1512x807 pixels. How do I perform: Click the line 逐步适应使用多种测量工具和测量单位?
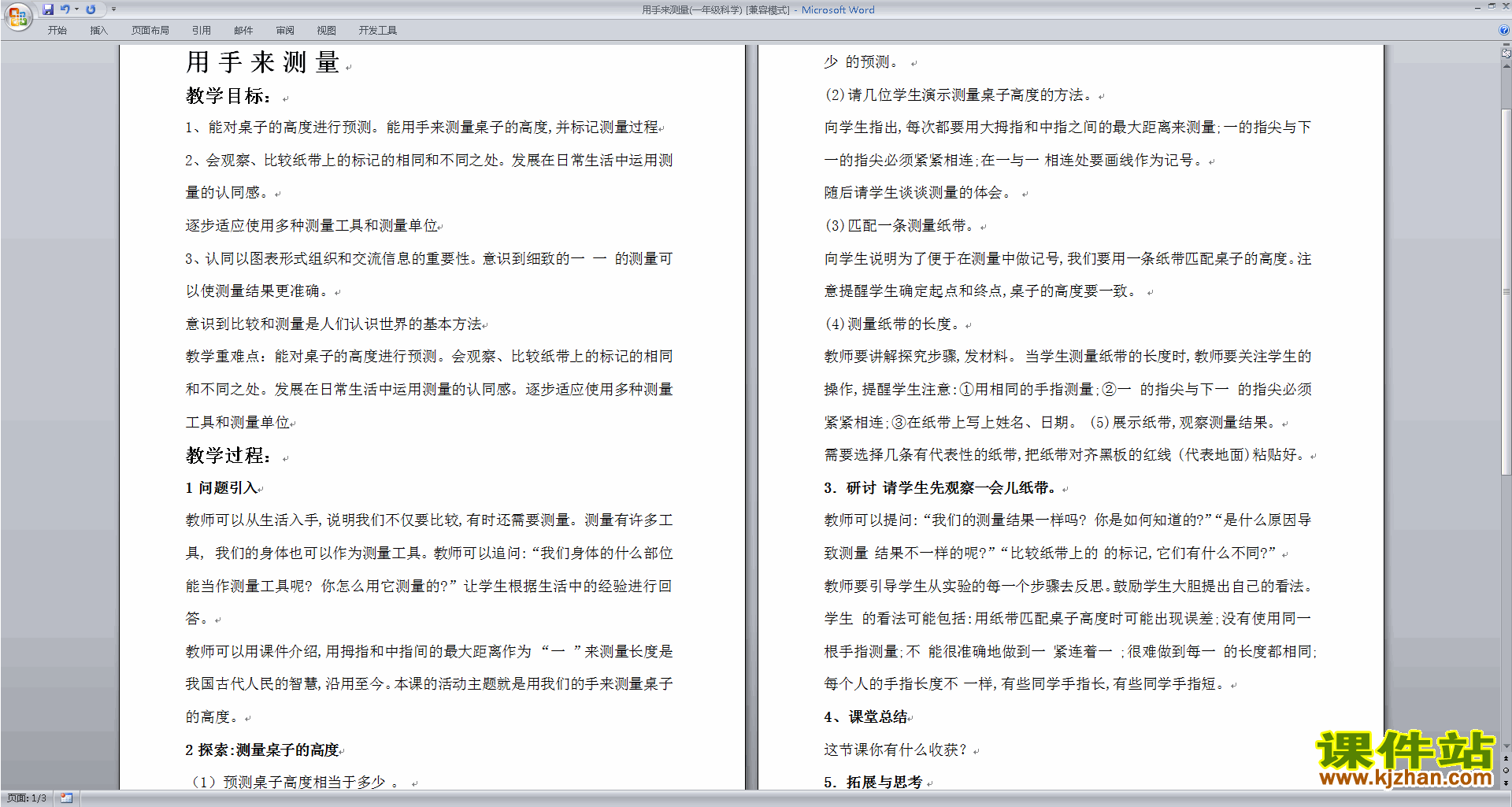point(312,226)
